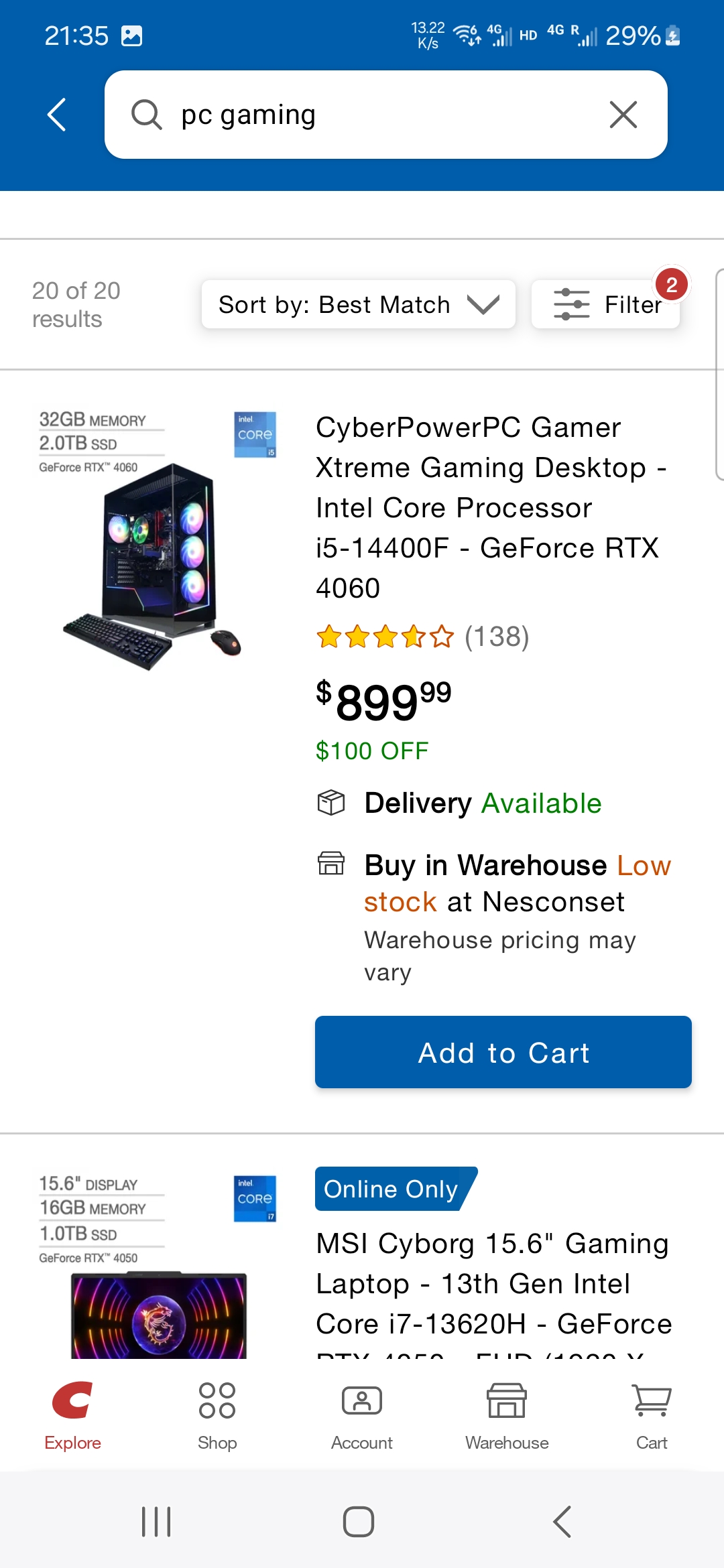Click the 'pc gaming' search field
724x1568 pixels.
[x=385, y=115]
